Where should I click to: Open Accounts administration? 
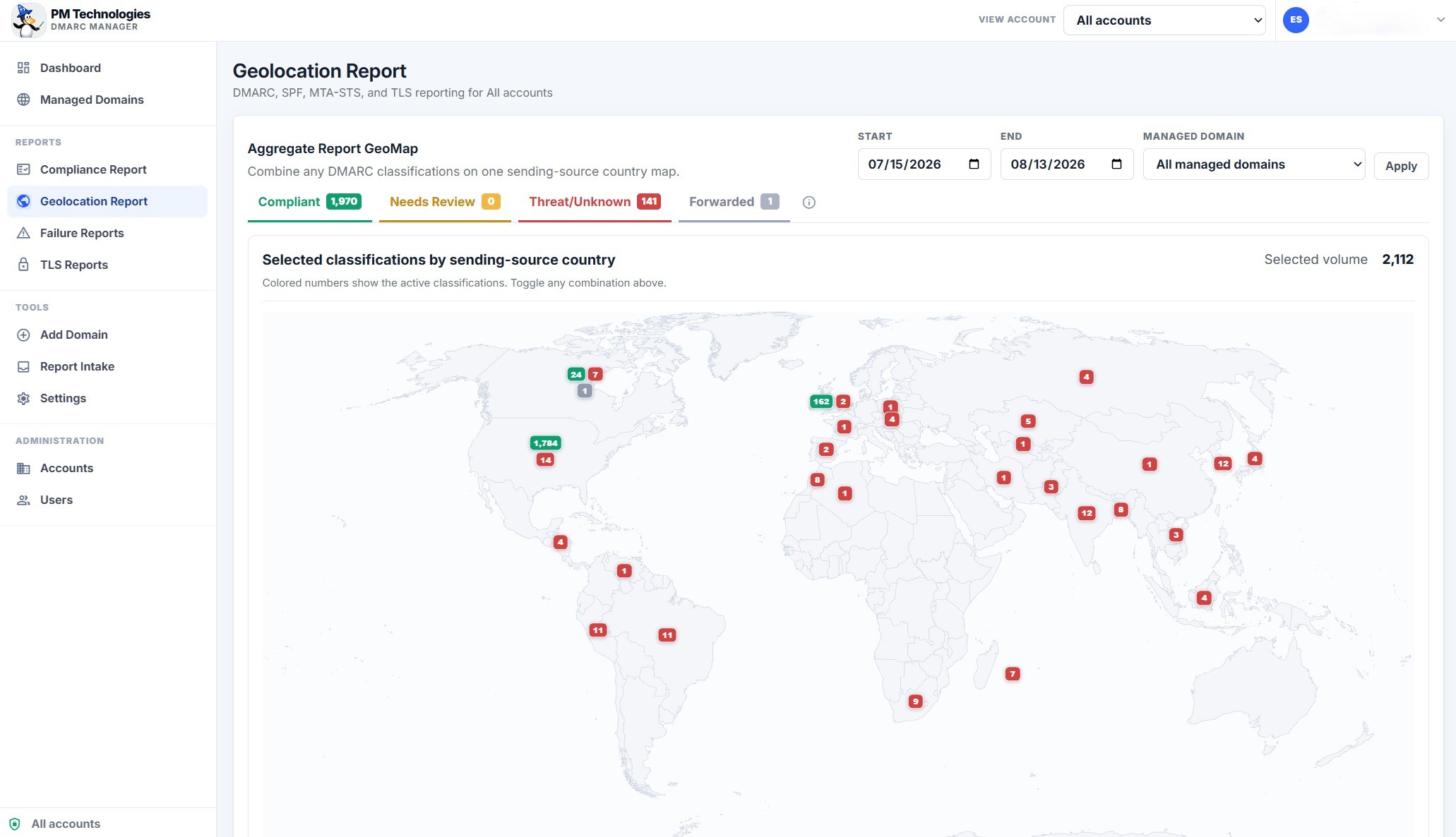(x=107, y=468)
